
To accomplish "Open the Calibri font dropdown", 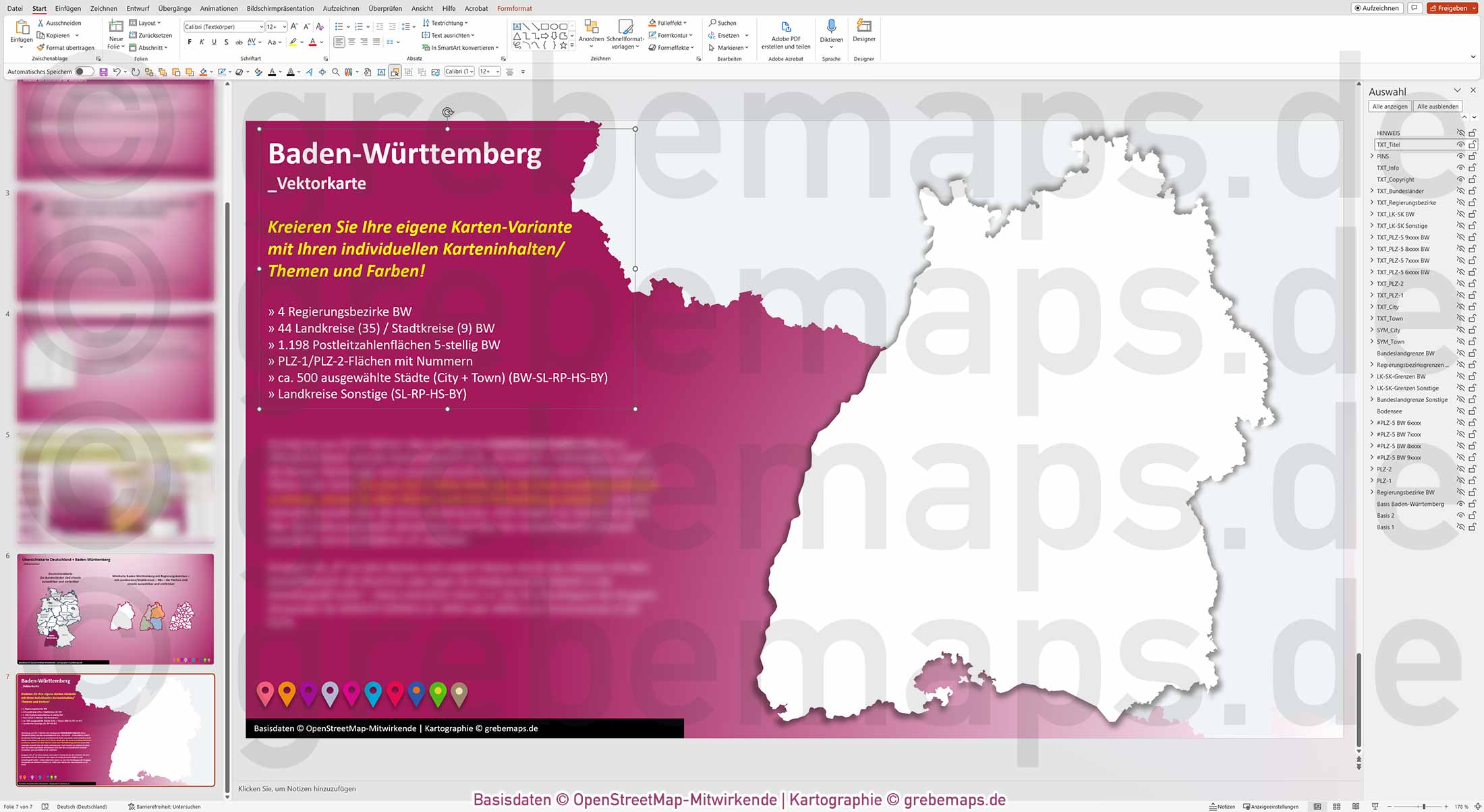I will tap(262, 26).
